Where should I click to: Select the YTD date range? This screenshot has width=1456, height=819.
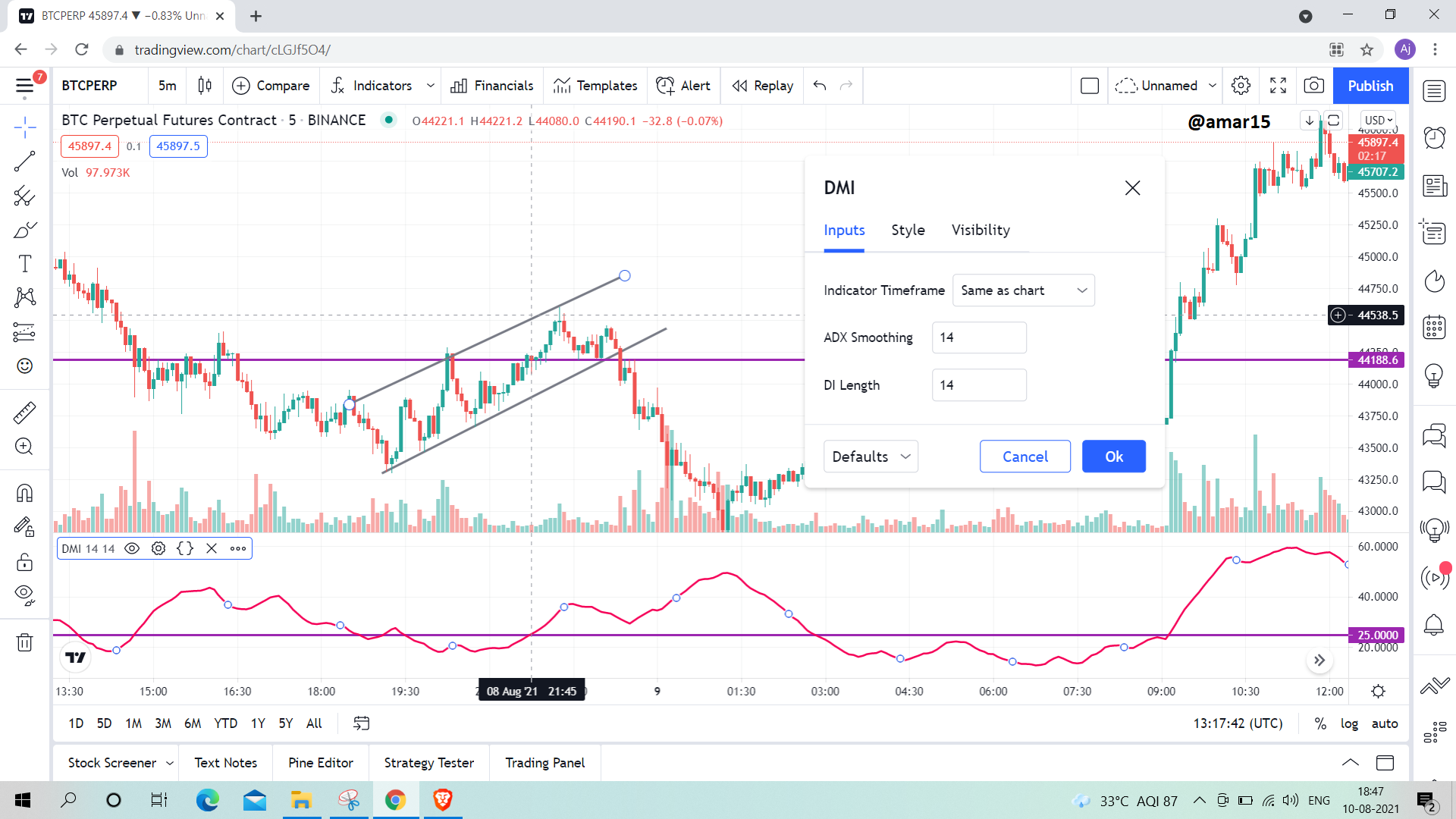point(225,723)
